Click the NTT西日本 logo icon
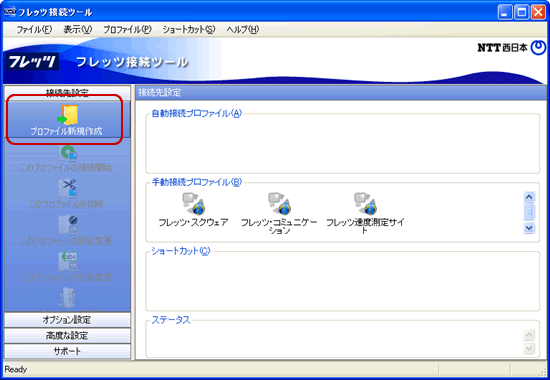This screenshot has height=380, width=550. [537, 48]
